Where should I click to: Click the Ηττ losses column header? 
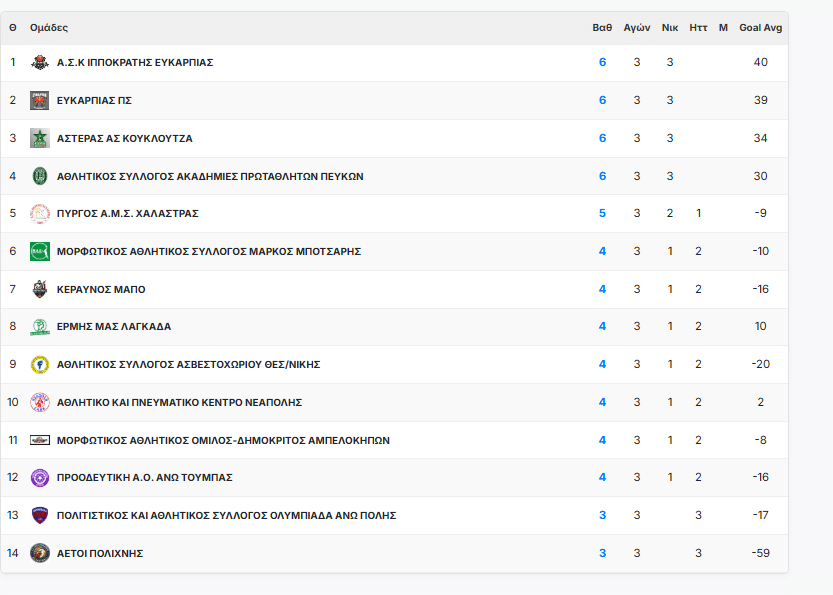pyautogui.click(x=698, y=28)
